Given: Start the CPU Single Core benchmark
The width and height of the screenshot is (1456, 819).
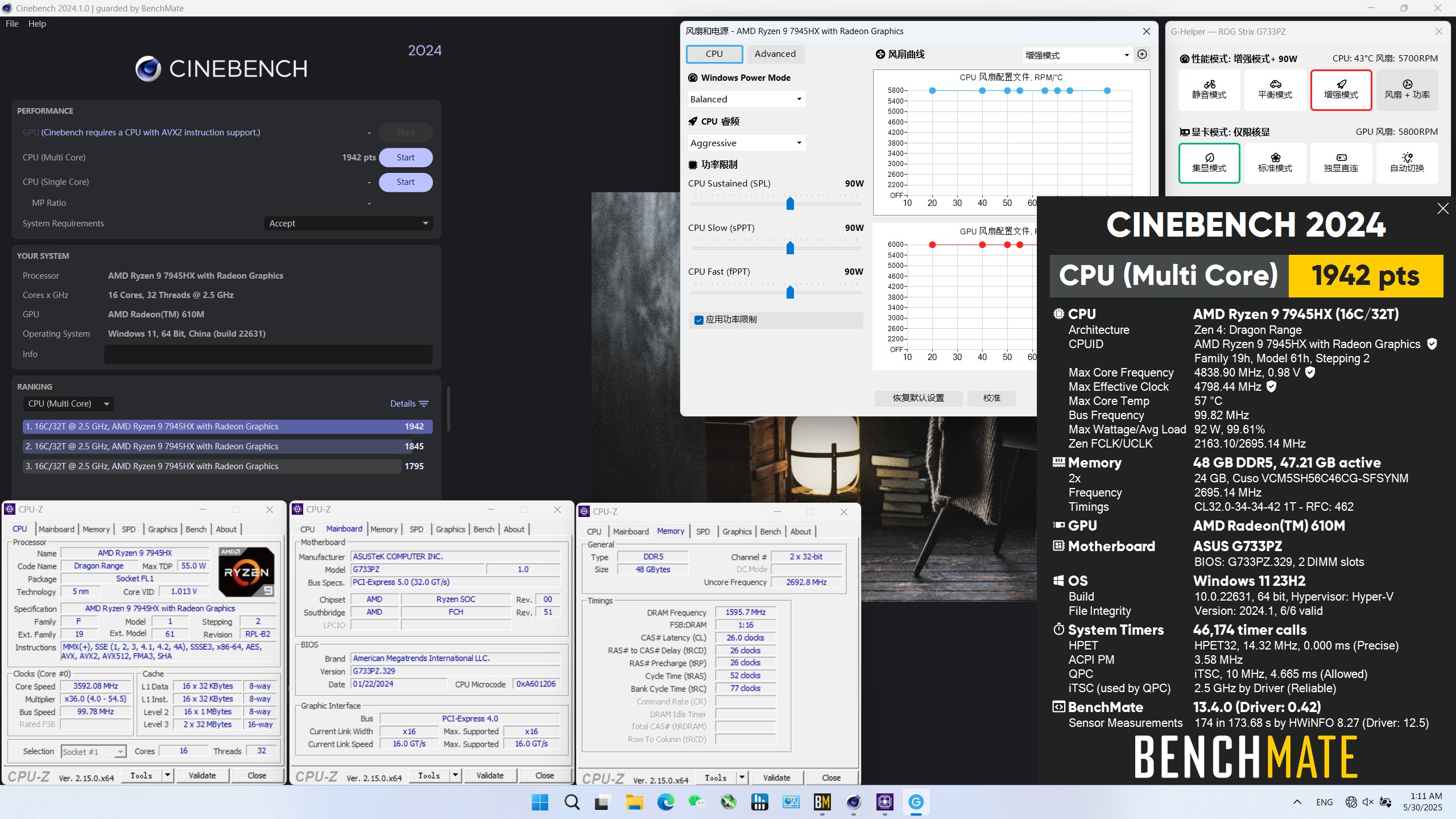Looking at the screenshot, I should coord(406,182).
